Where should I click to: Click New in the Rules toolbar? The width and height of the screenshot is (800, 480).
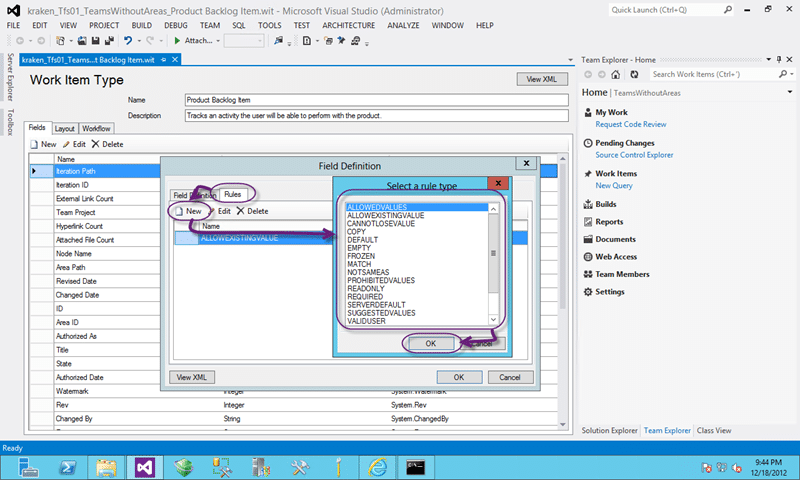(189, 211)
